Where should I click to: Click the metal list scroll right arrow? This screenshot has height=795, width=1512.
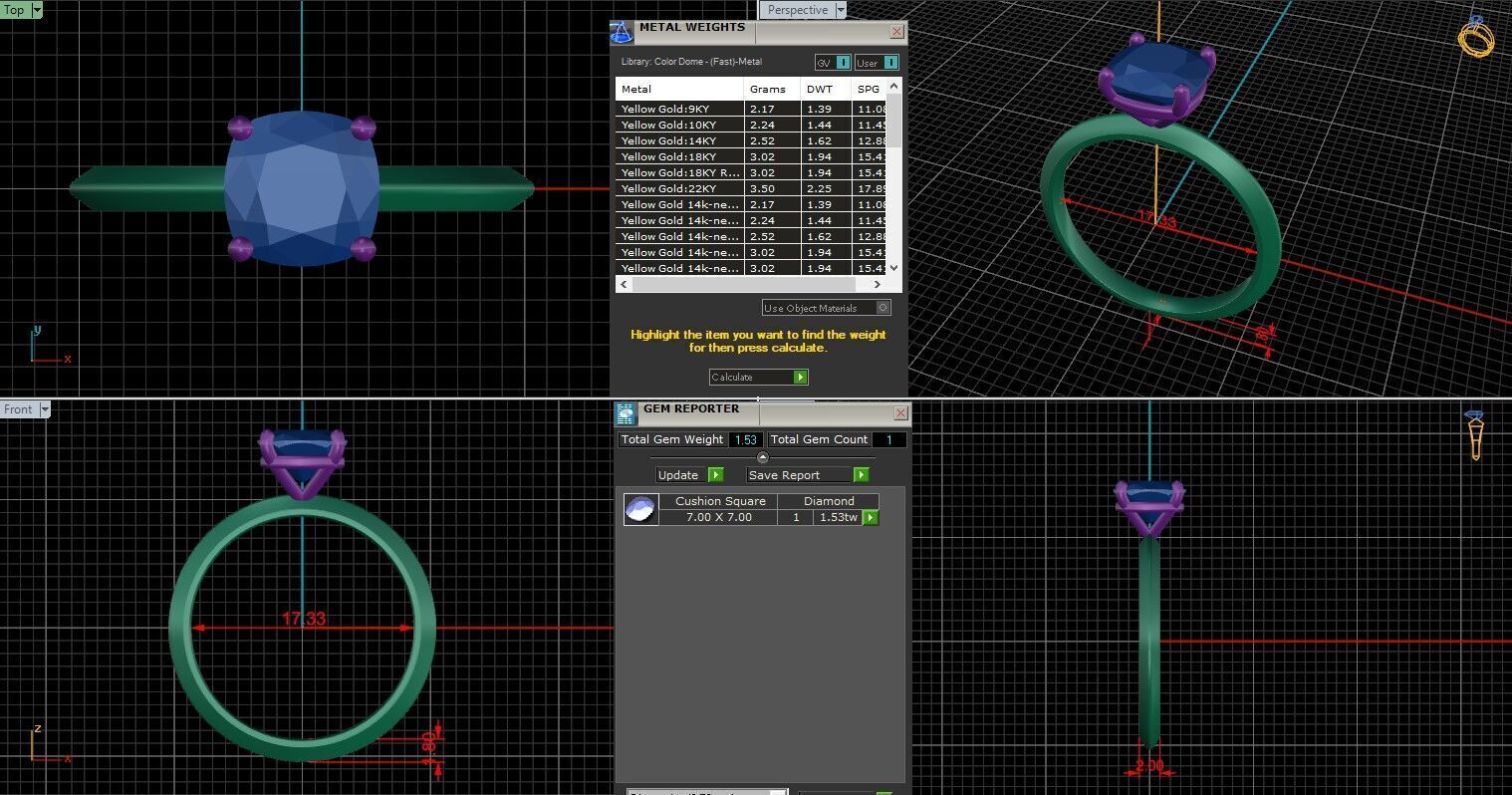point(878,285)
